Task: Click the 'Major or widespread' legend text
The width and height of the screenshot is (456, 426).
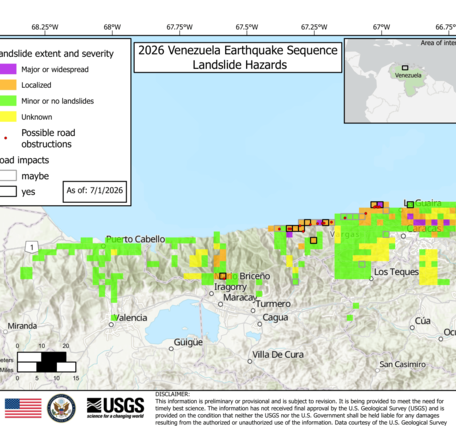Action: click(55, 69)
